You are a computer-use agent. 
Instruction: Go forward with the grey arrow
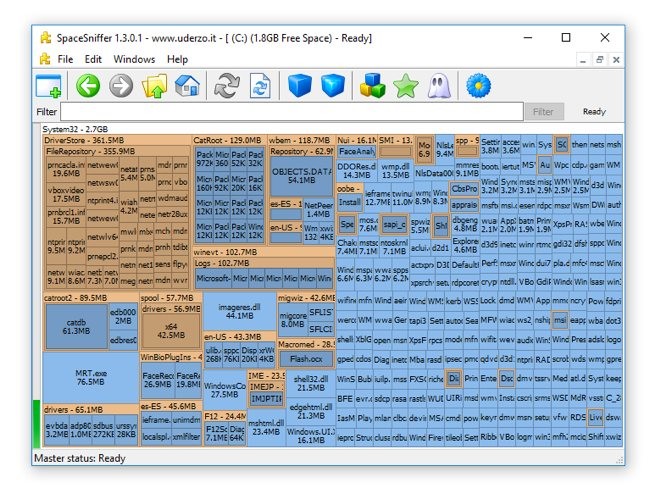[121, 86]
